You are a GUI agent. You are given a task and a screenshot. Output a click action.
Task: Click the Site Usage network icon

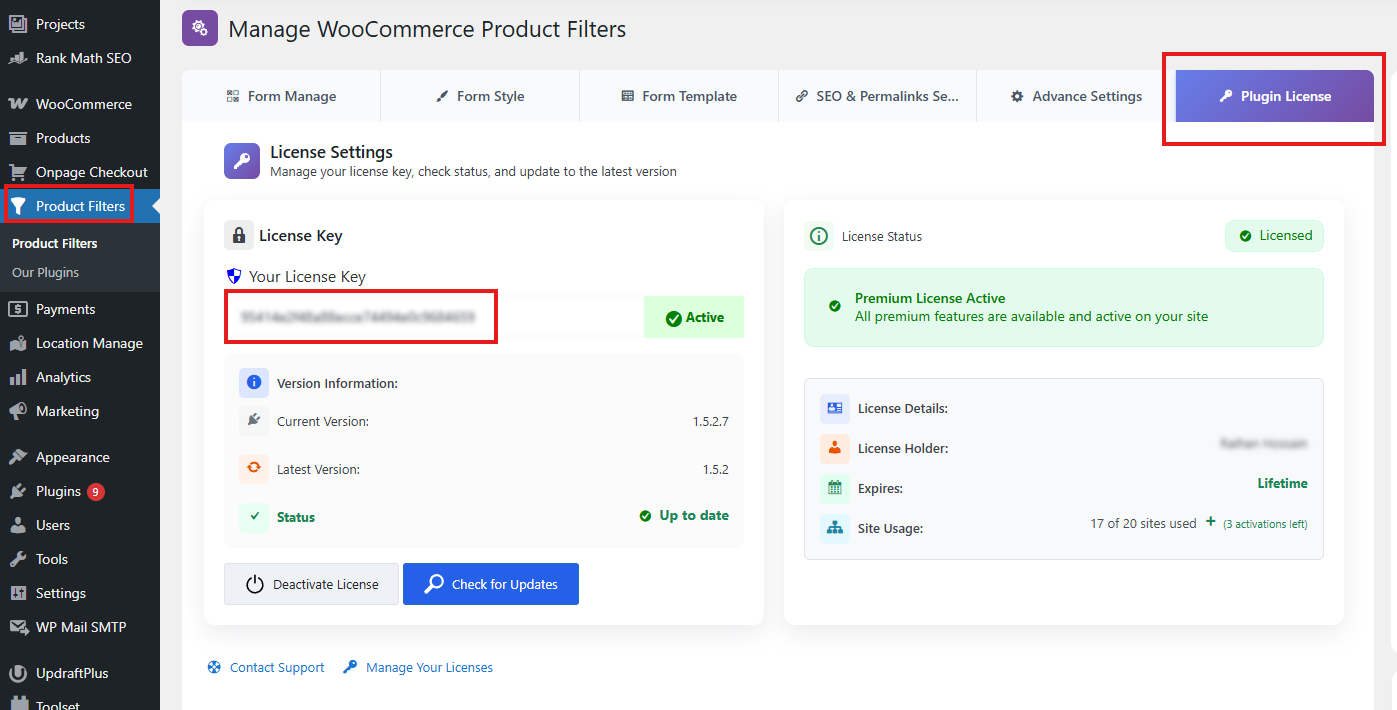coord(835,528)
